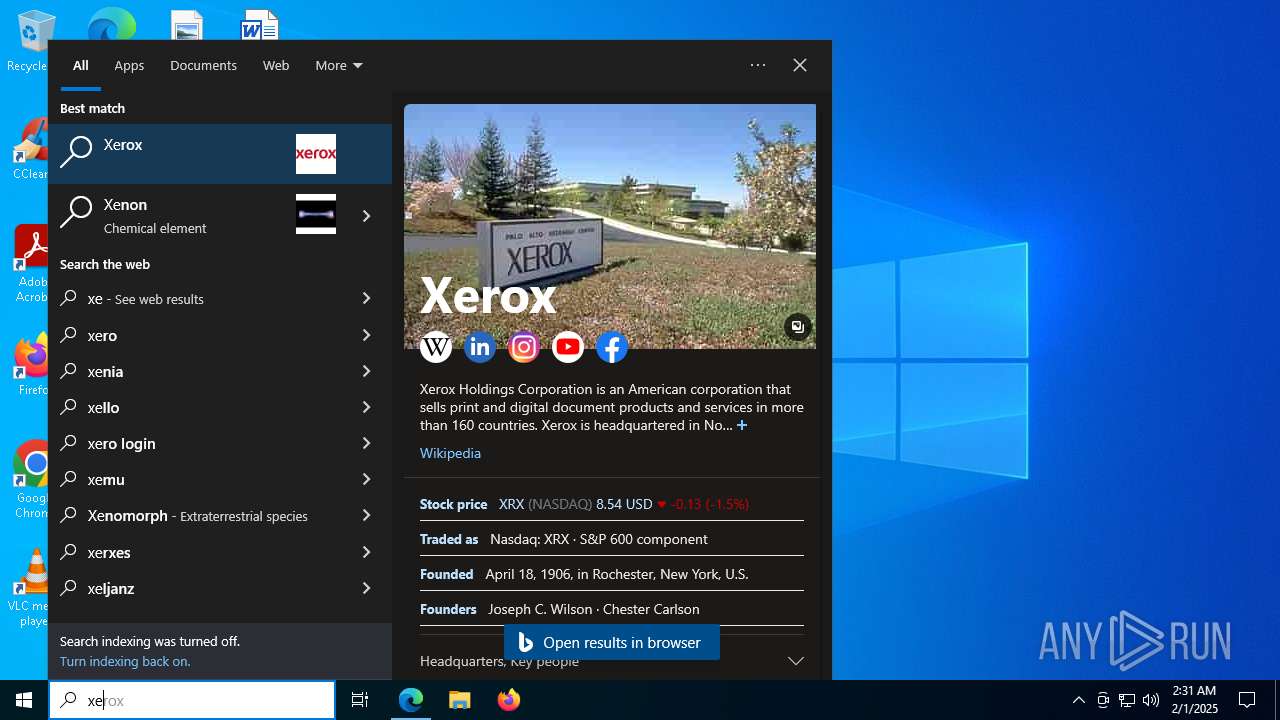1280x720 pixels.
Task: Open Xerox Instagram profile icon
Action: 524,347
